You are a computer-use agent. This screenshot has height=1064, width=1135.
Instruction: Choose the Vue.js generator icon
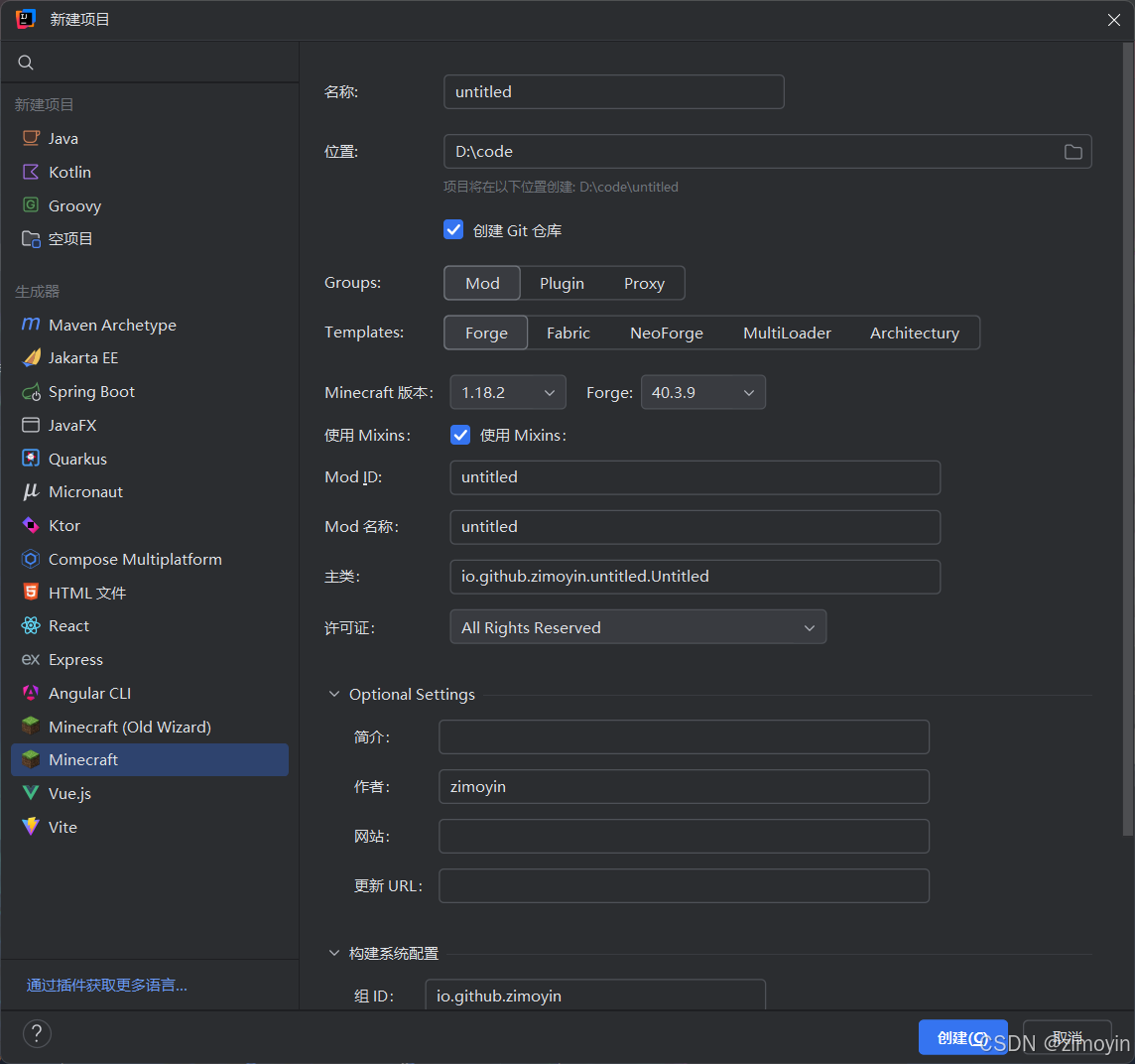tap(31, 793)
